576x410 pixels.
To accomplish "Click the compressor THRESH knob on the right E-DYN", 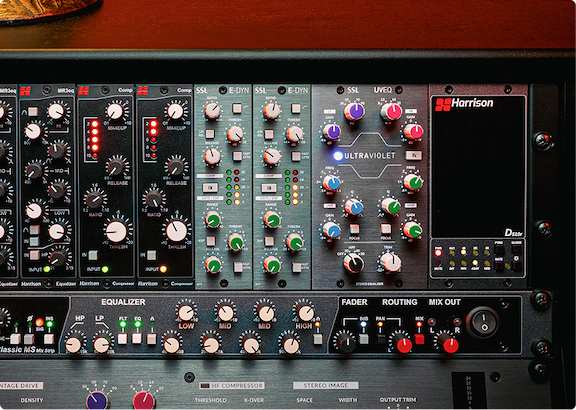I will 295,134.
